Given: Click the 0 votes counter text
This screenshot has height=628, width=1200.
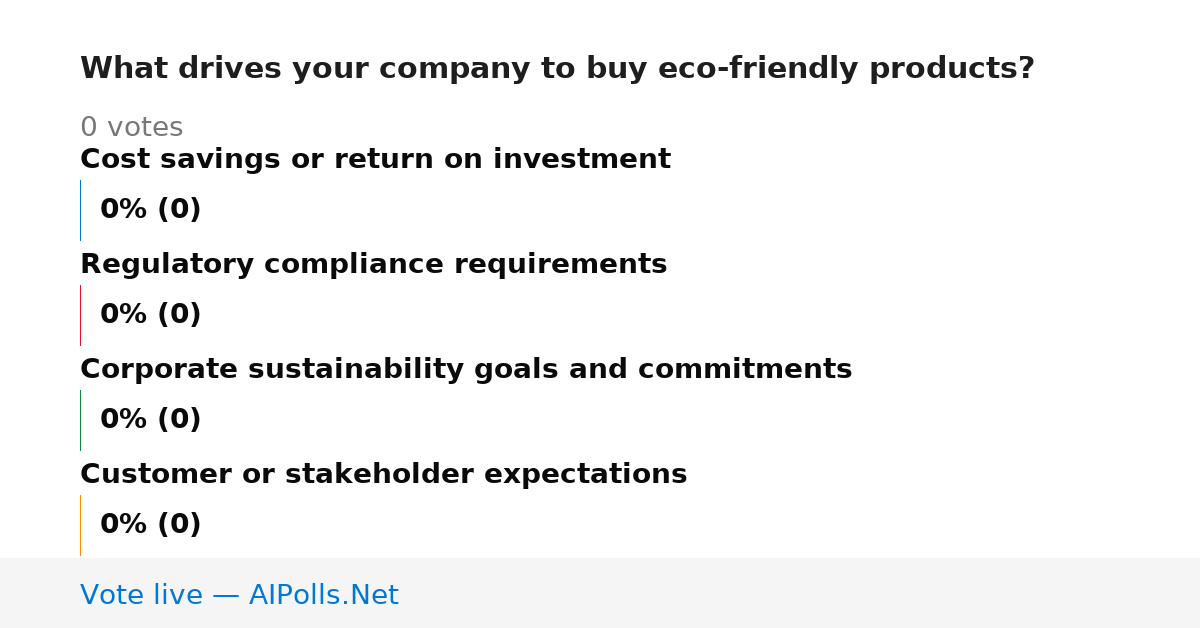Looking at the screenshot, I should [131, 128].
